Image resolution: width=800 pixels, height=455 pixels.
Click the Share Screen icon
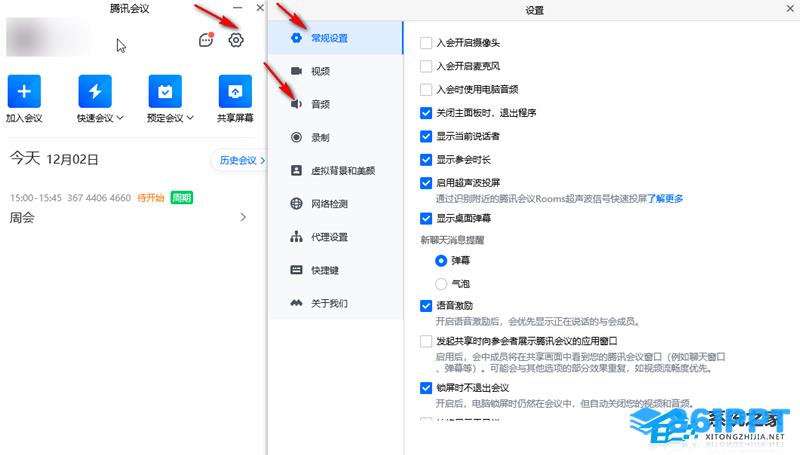[235, 91]
